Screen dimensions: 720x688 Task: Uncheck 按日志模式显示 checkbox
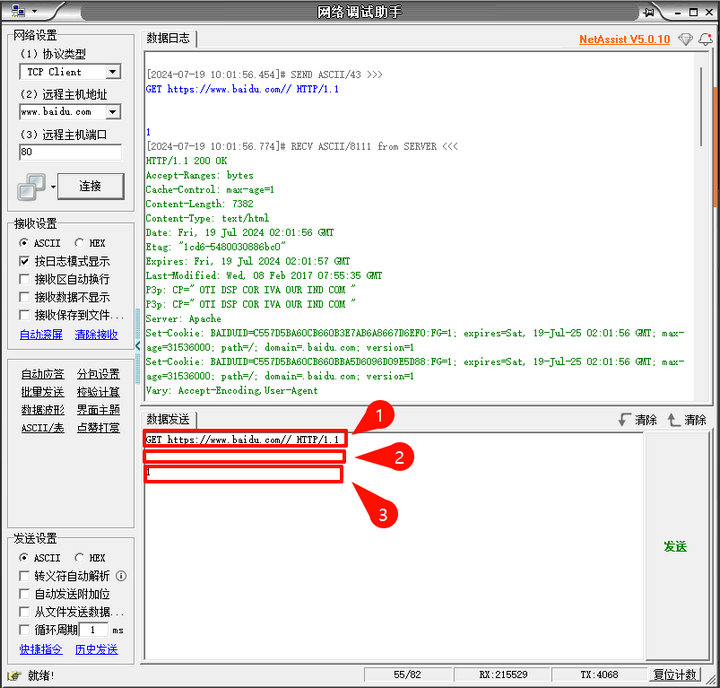pyautogui.click(x=25, y=261)
